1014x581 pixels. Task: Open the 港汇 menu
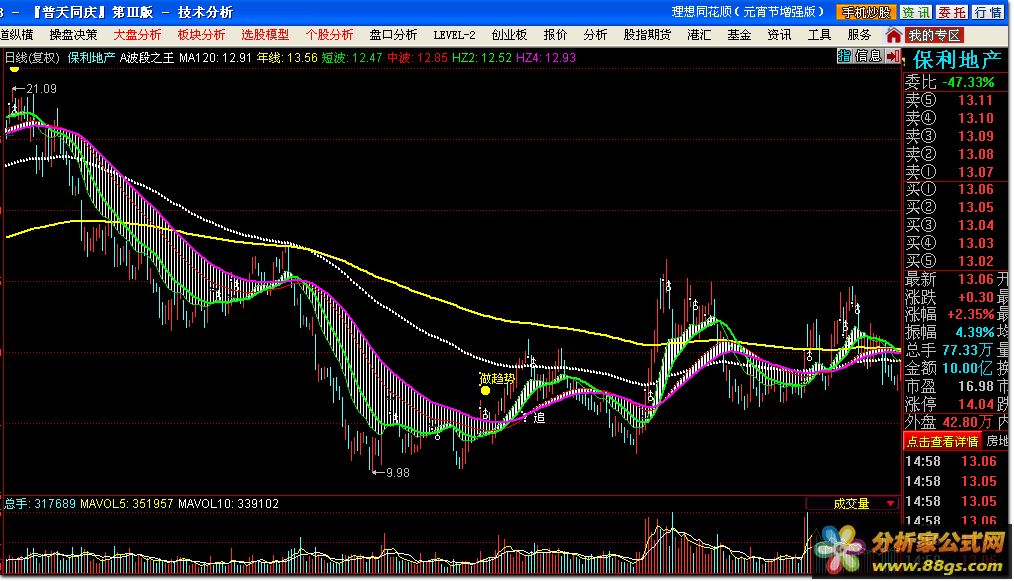[x=699, y=35]
